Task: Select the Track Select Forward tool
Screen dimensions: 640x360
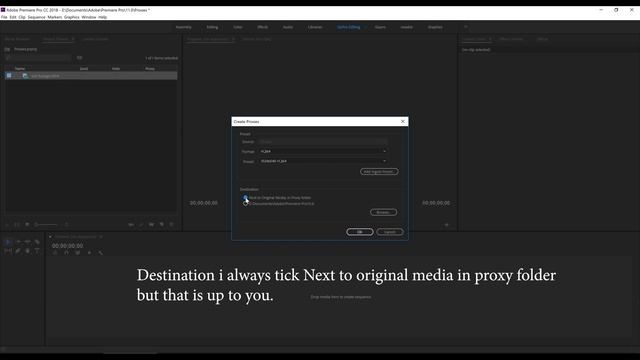Action: pos(18,242)
